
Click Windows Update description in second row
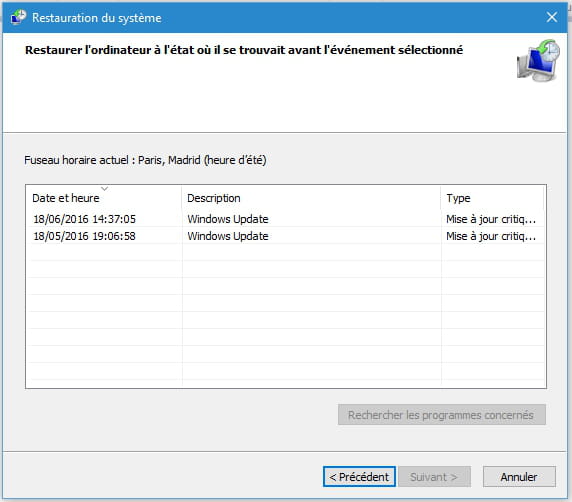point(228,236)
